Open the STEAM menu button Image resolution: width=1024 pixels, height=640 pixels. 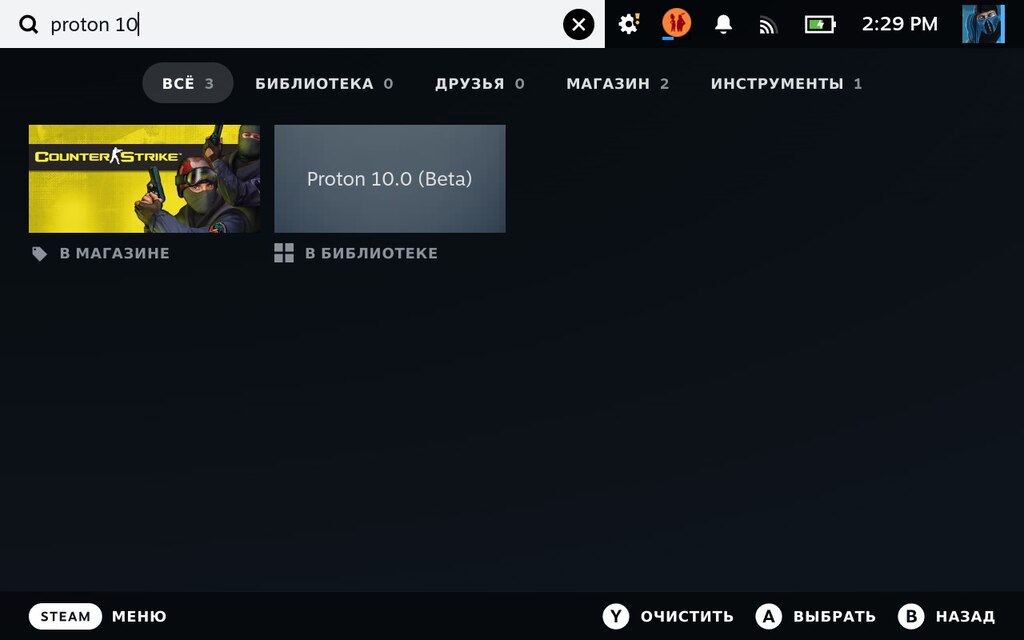(x=65, y=616)
